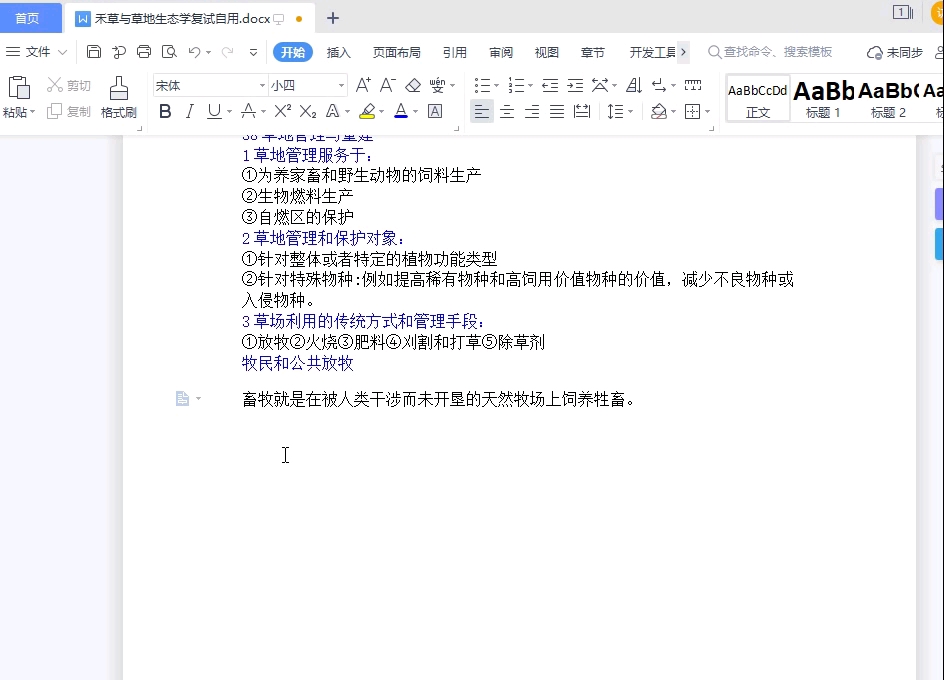Click the Print icon on quick access toolbar

click(x=145, y=51)
